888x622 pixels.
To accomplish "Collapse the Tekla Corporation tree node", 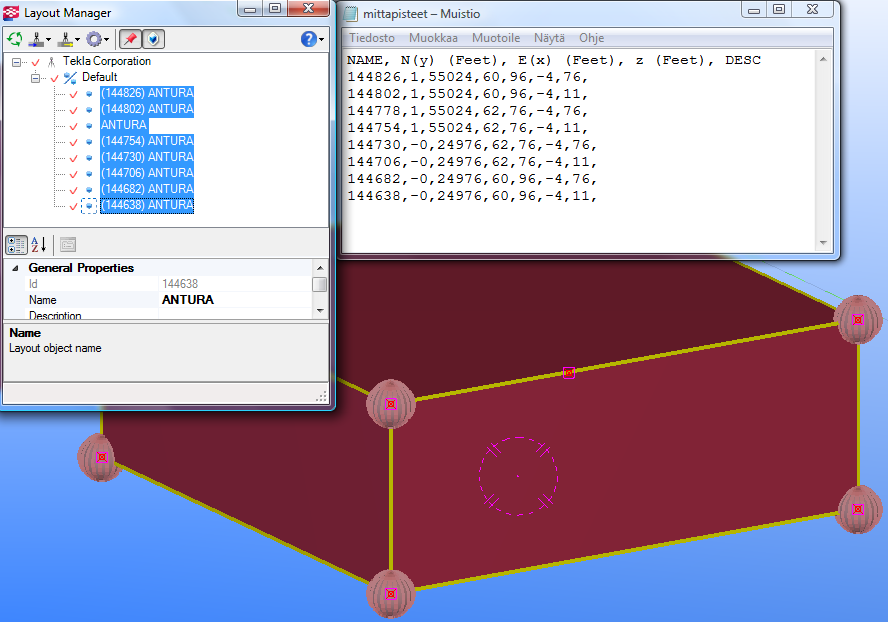I will pos(16,62).
